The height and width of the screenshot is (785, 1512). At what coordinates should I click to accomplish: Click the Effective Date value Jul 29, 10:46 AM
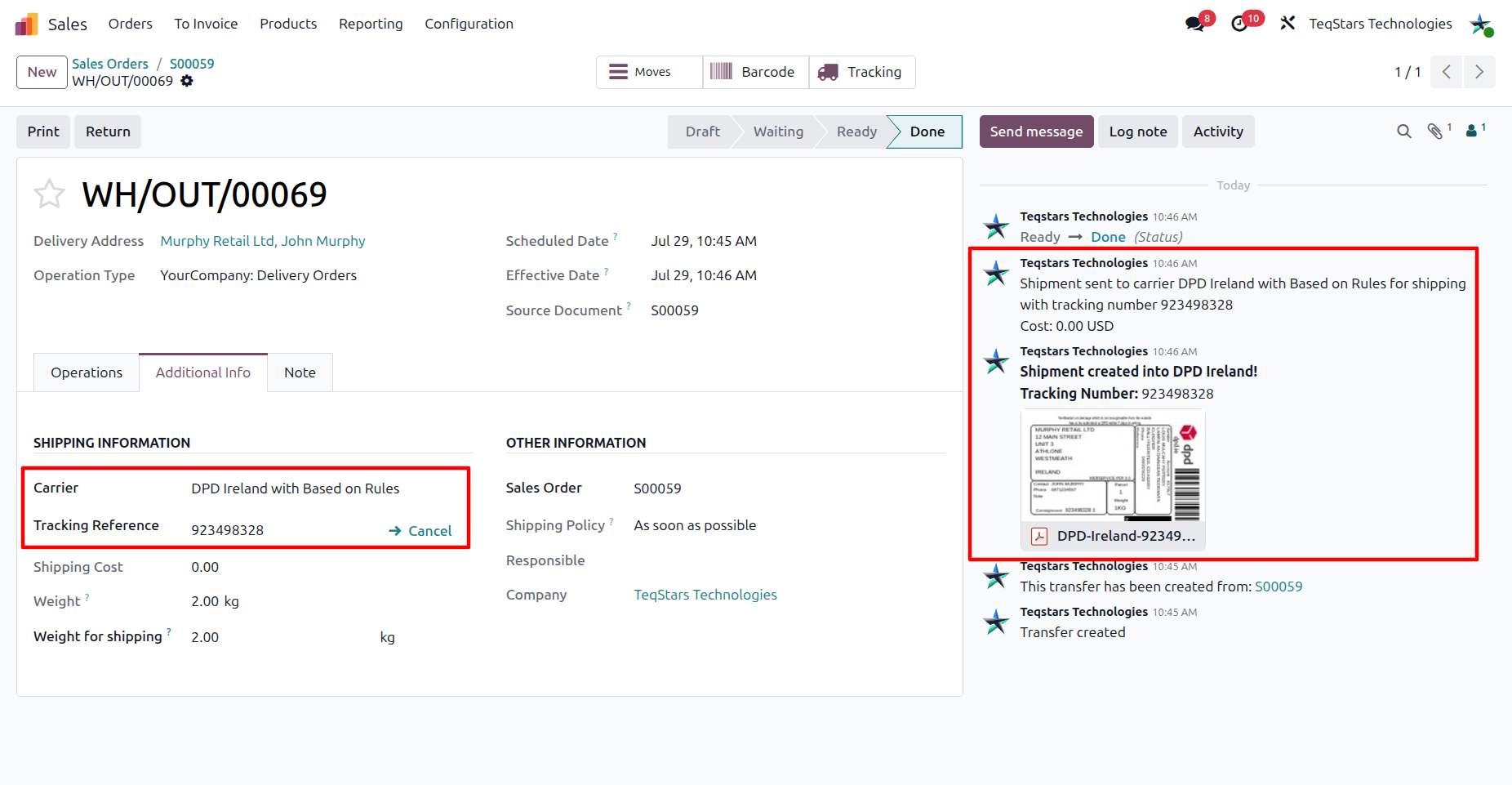click(704, 275)
